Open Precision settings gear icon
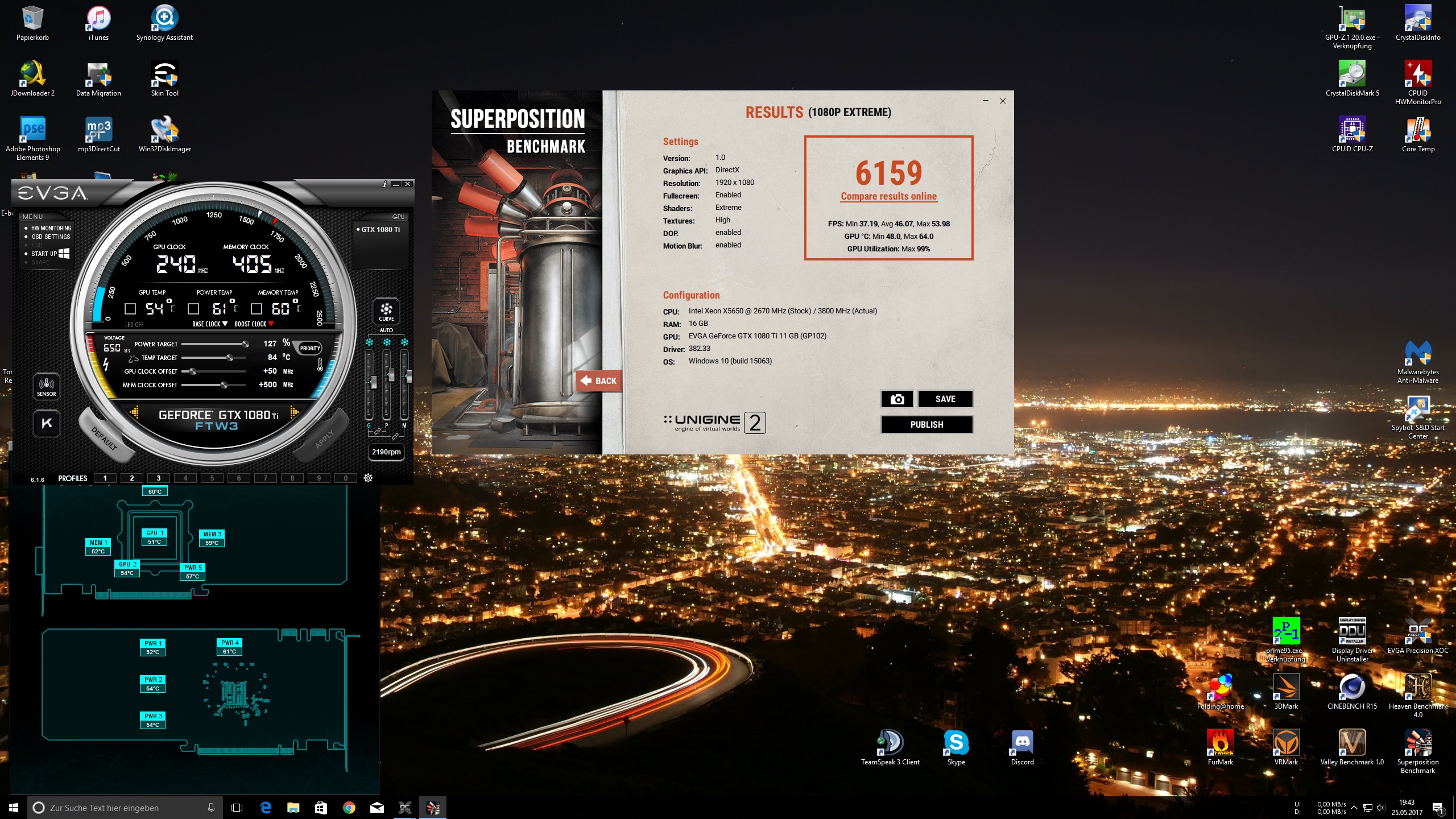This screenshot has height=819, width=1456. tap(368, 478)
